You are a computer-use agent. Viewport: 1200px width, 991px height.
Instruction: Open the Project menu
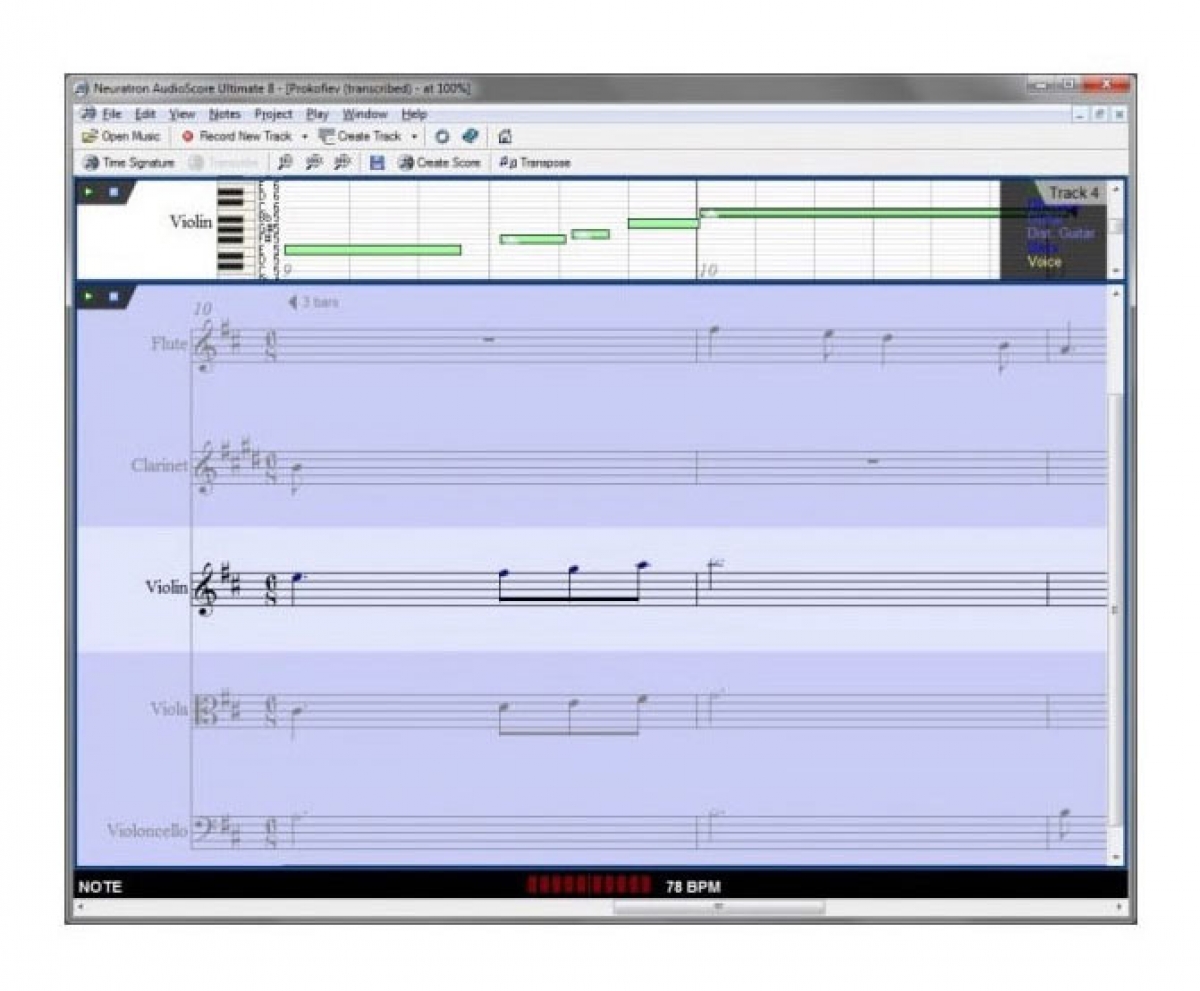click(x=273, y=115)
